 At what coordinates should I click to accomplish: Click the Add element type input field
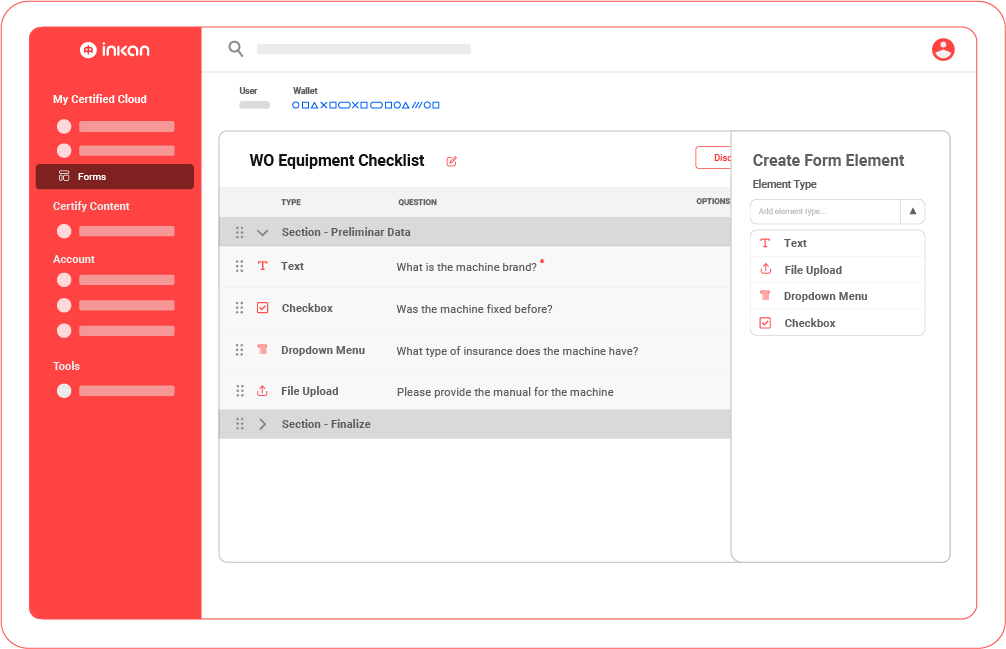pyautogui.click(x=825, y=211)
